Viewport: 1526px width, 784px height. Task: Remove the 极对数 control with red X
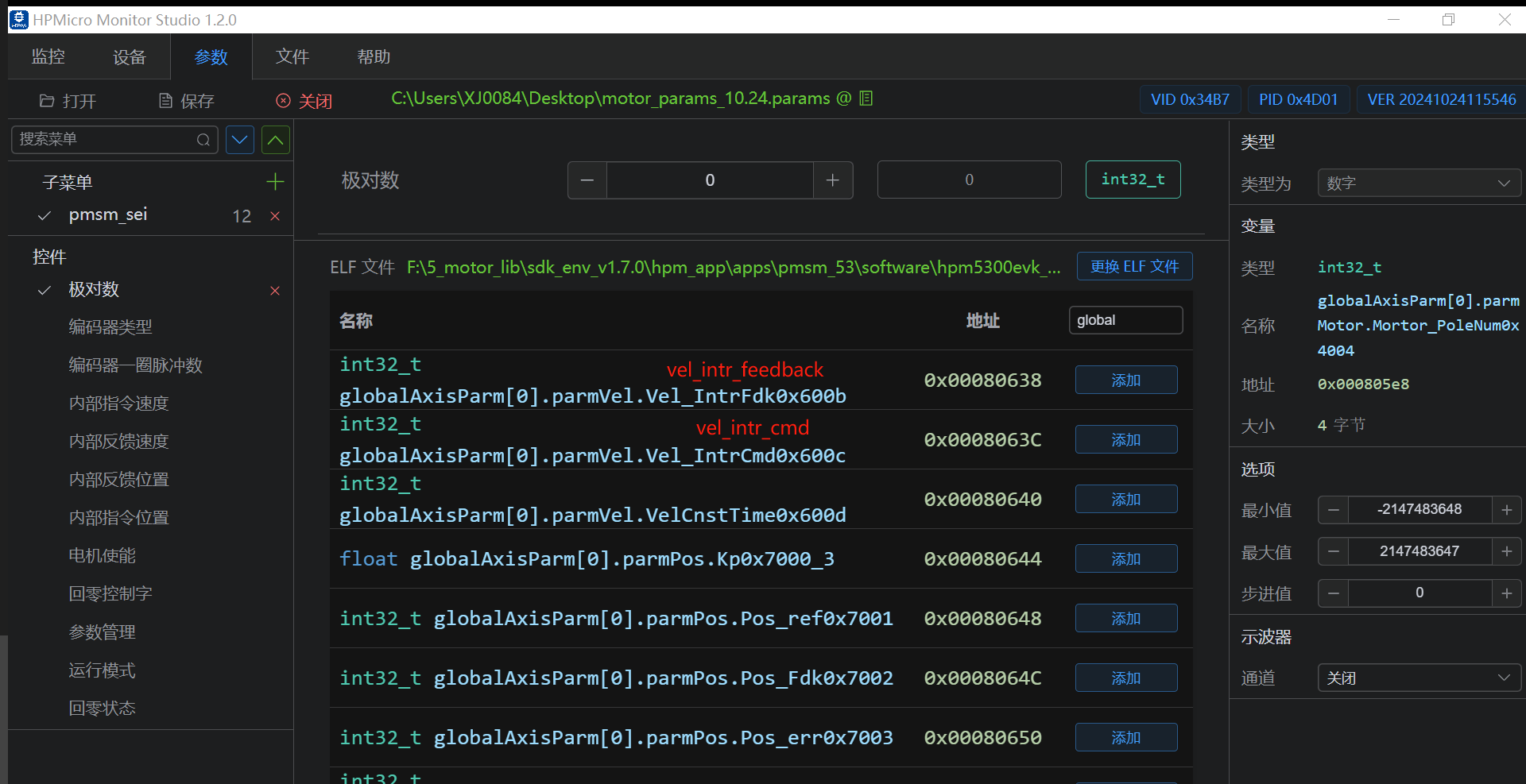pyautogui.click(x=275, y=291)
